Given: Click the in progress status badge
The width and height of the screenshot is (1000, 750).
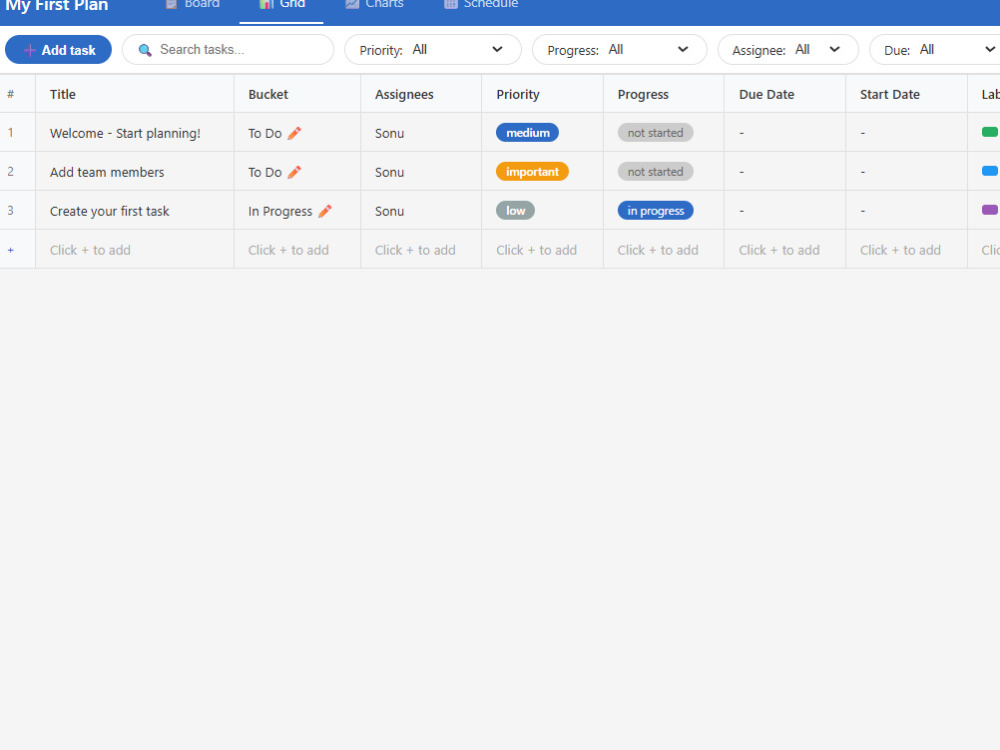Looking at the screenshot, I should click(x=655, y=210).
